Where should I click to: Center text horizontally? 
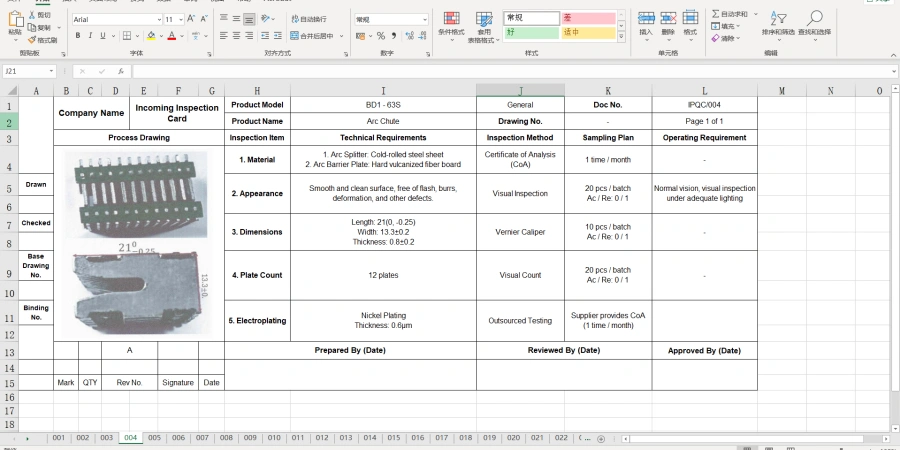click(x=236, y=36)
